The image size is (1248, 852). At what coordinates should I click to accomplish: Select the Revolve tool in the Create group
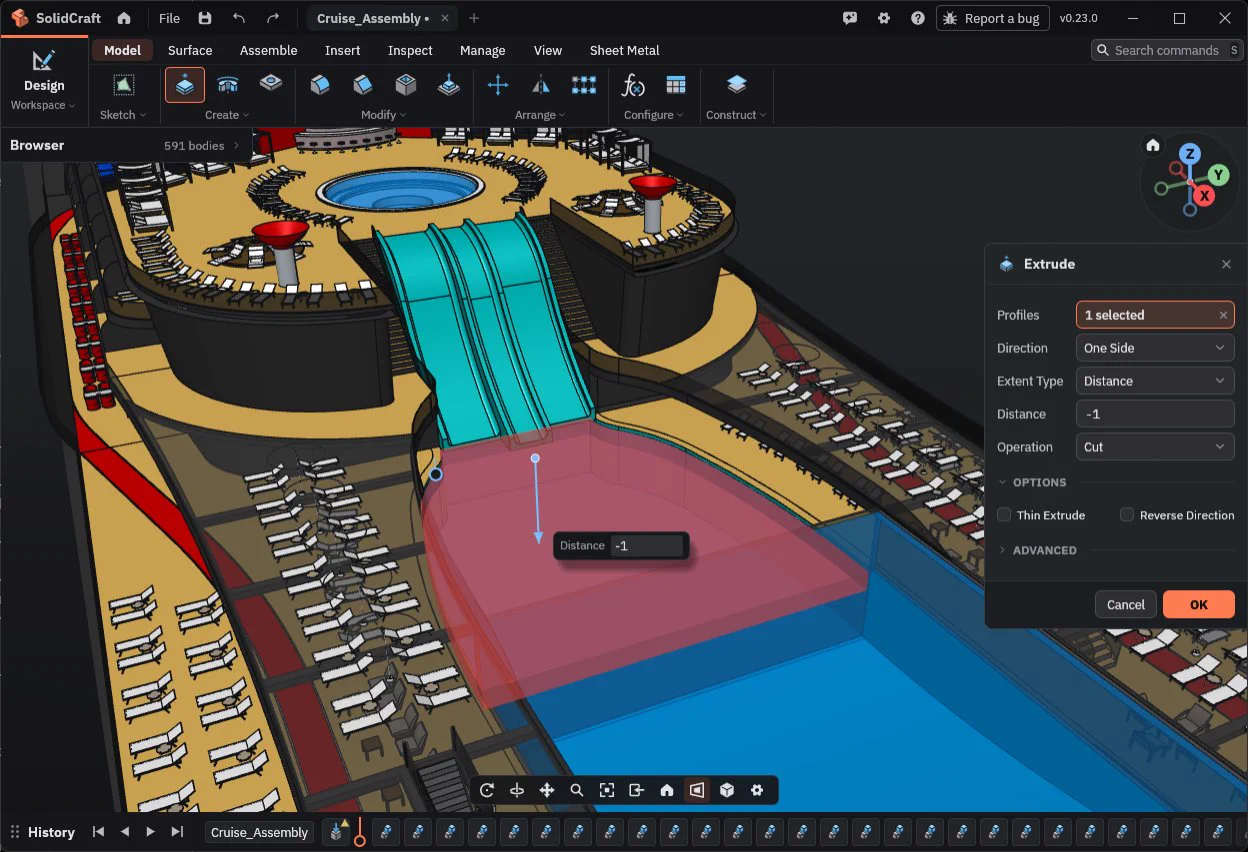coord(228,85)
